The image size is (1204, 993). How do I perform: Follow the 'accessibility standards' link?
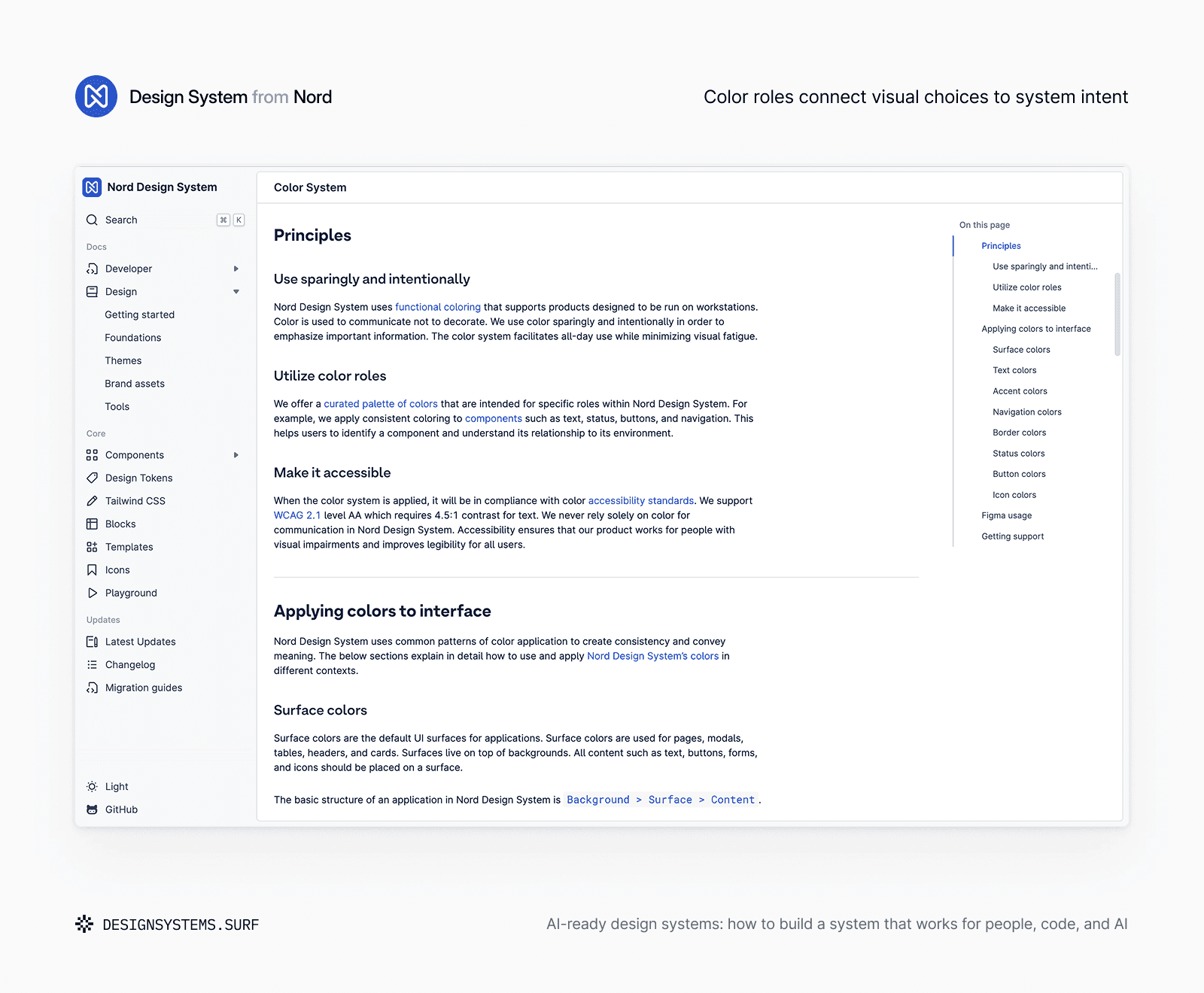(641, 500)
